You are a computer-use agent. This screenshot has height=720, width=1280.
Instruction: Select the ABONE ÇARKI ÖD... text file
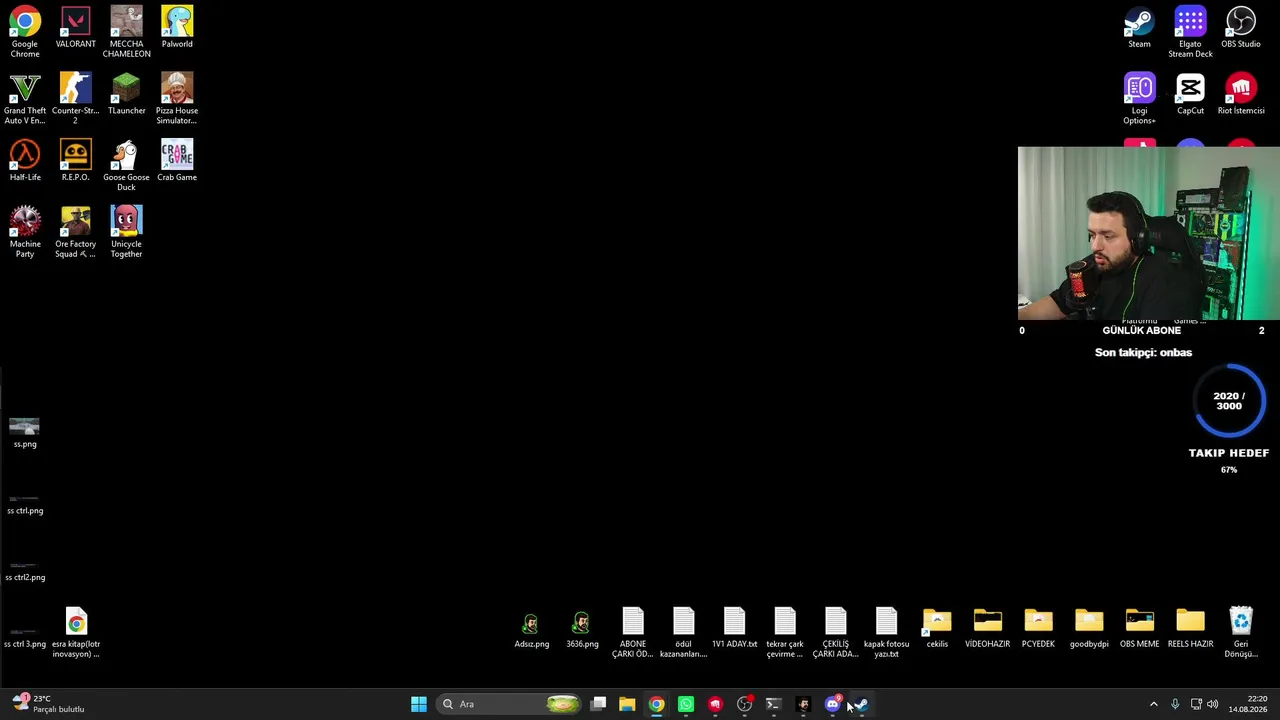[633, 633]
